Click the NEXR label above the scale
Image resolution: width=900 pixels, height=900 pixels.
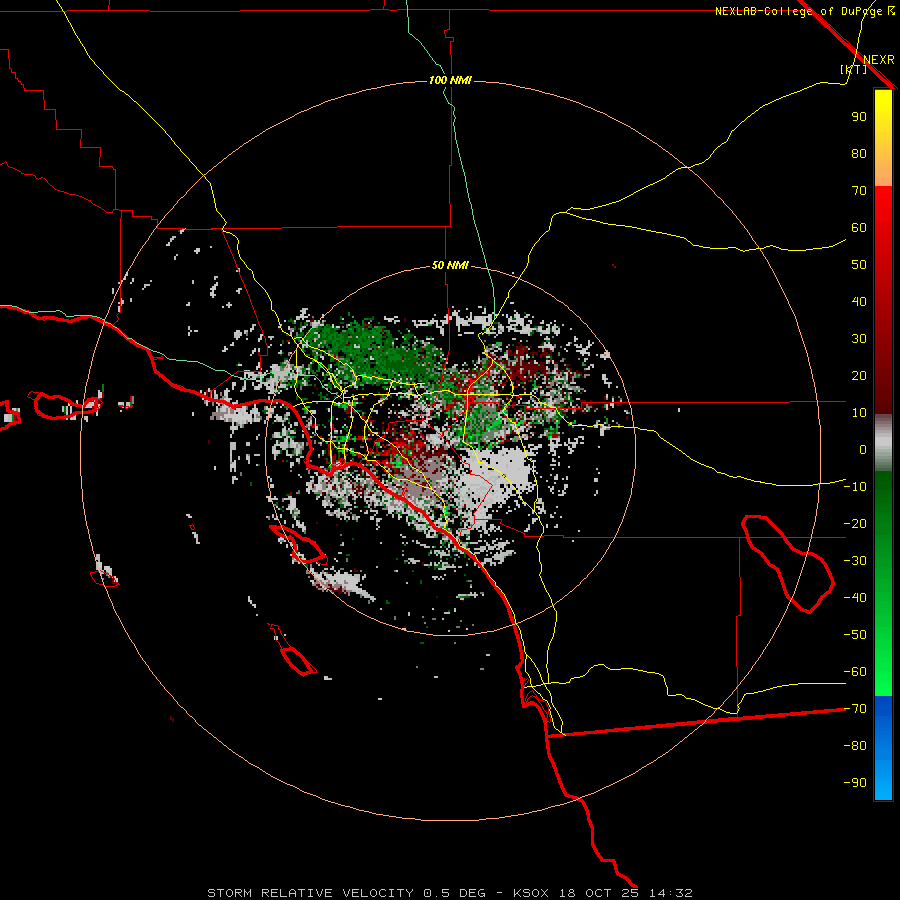879,60
